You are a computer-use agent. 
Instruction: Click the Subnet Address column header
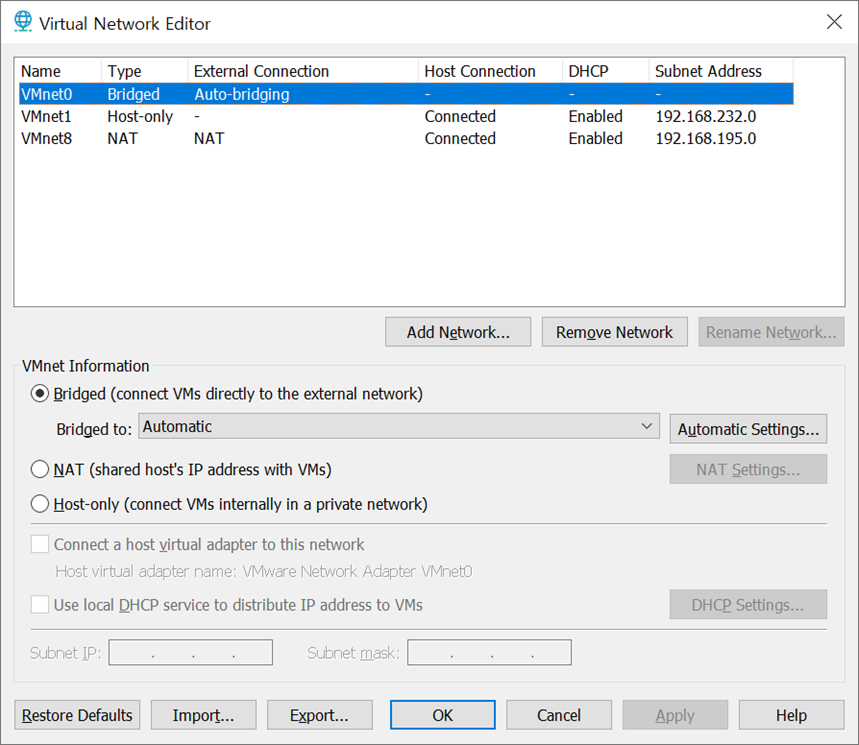click(x=721, y=71)
